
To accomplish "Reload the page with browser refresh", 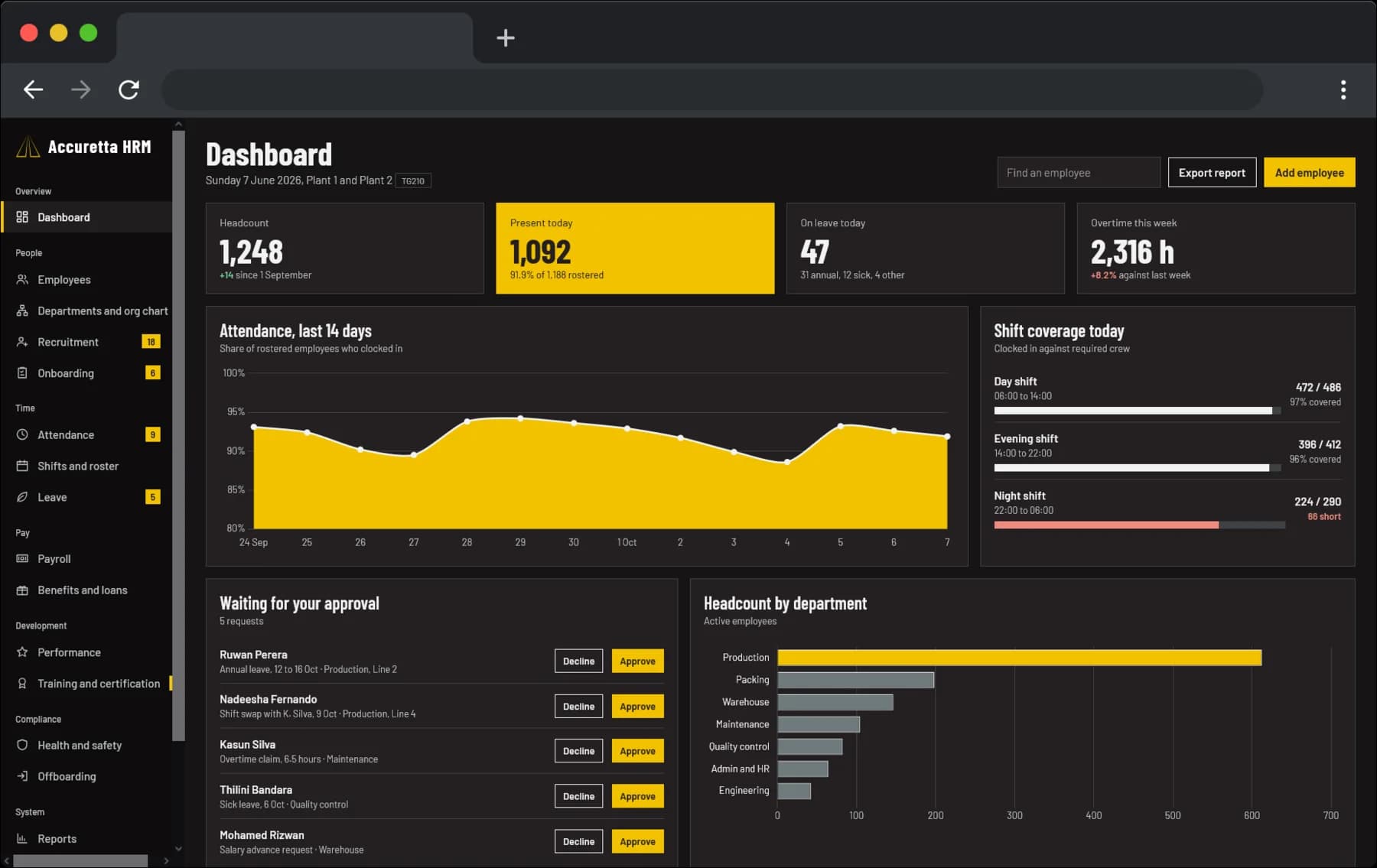I will coord(129,89).
